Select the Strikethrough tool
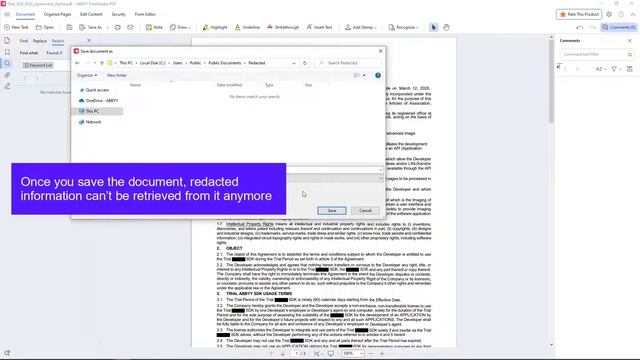The height and width of the screenshot is (360, 640). click(x=283, y=27)
